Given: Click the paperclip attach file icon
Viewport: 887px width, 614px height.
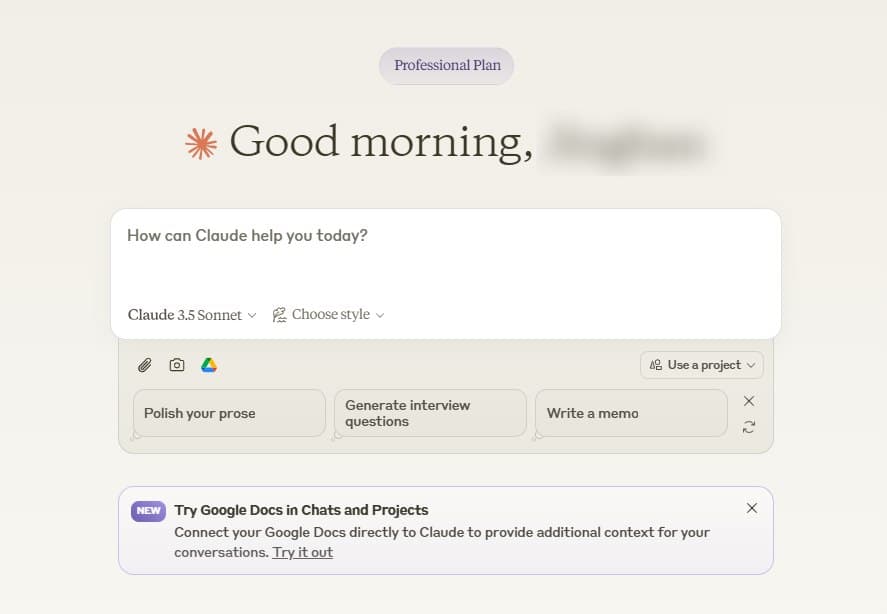Looking at the screenshot, I should tap(145, 365).
